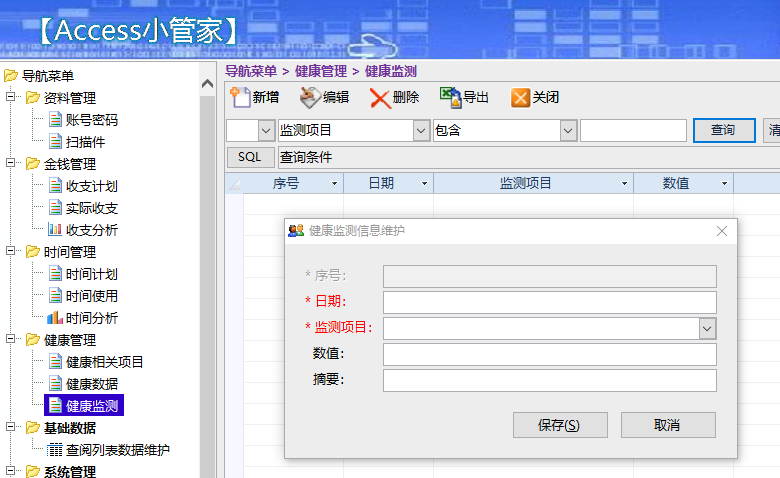Click the document icon beside 扫描件
Screen dimensions: 780x478
[x=56, y=142]
